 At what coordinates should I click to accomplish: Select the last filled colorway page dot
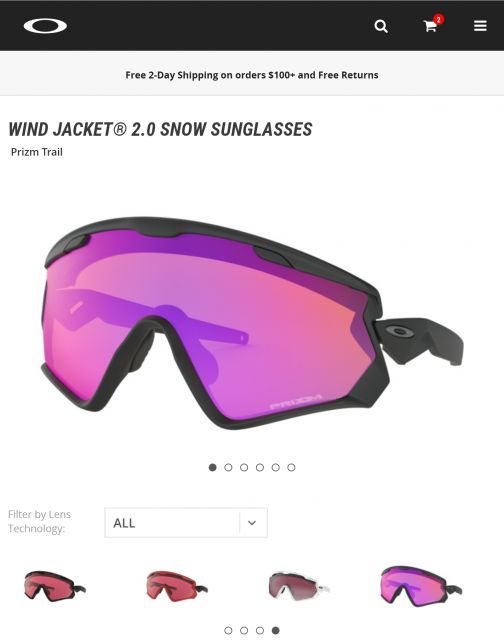tap(276, 631)
